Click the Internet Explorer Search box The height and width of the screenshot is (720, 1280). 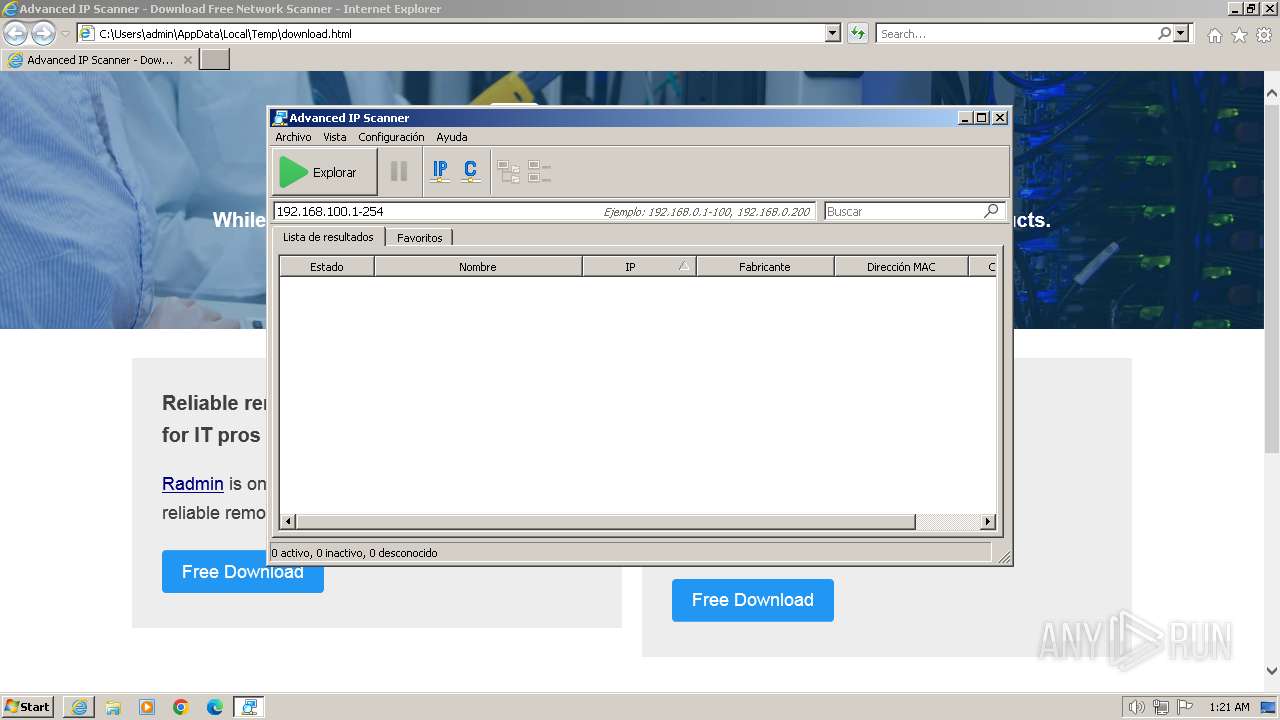click(1016, 33)
